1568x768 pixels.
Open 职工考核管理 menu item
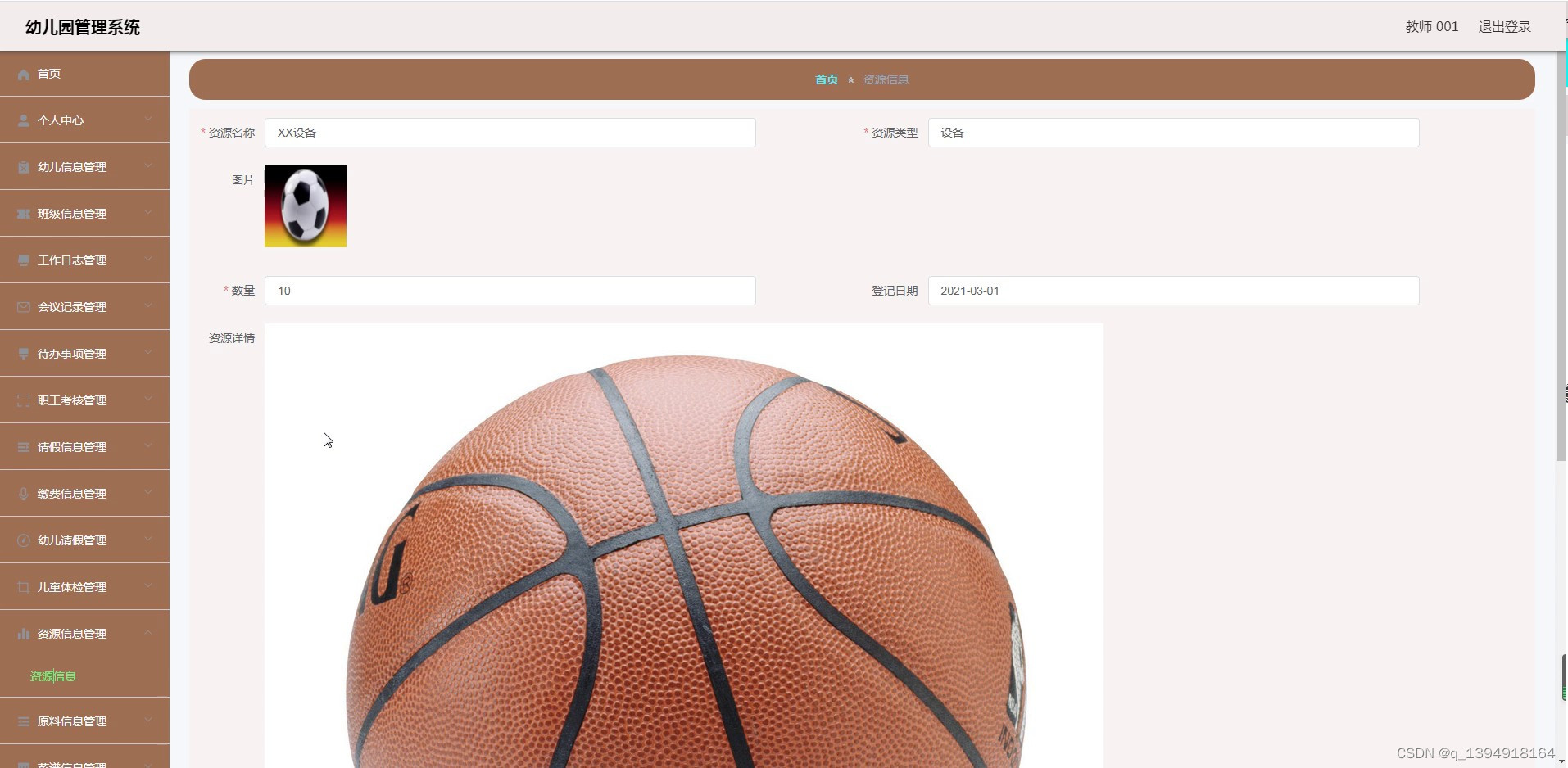point(84,400)
